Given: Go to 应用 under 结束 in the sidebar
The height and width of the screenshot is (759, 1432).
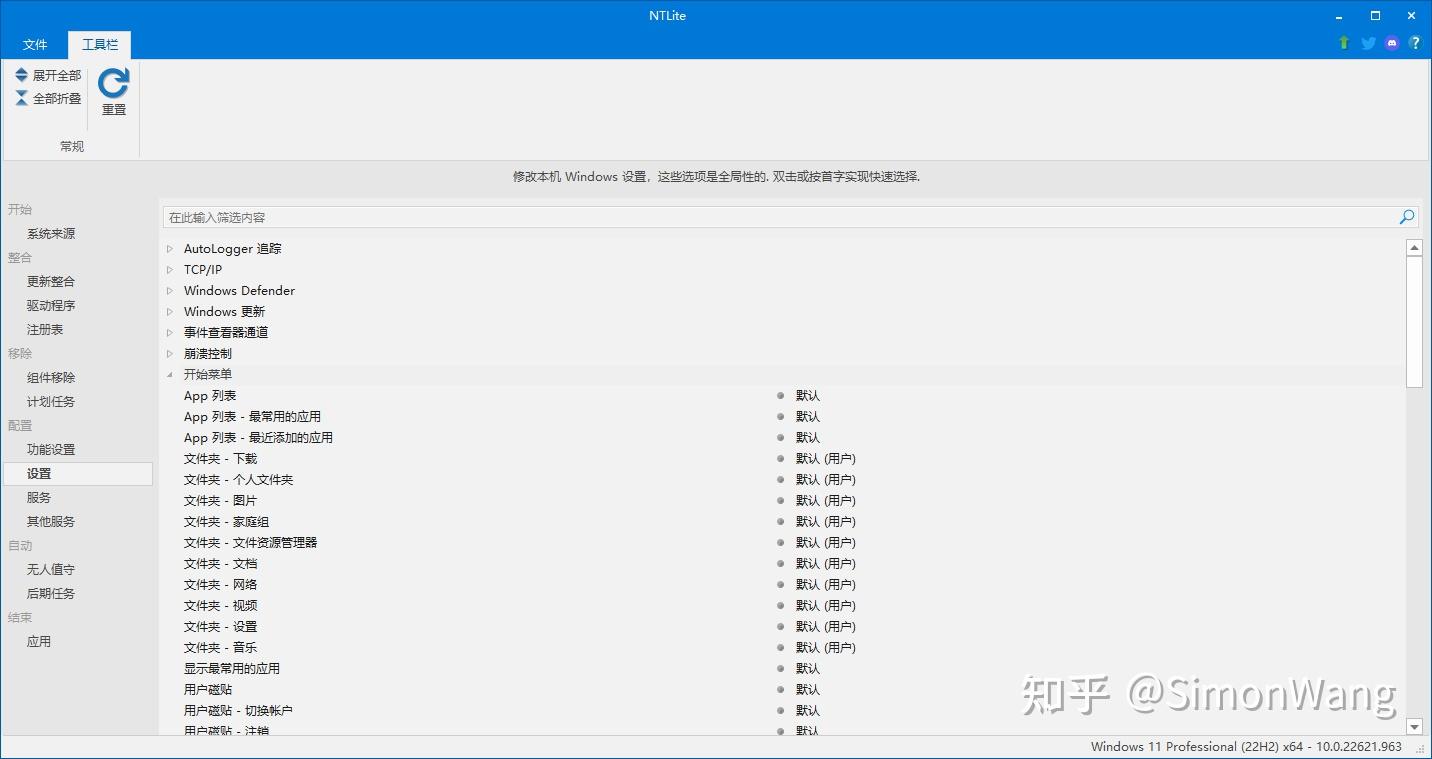Looking at the screenshot, I should point(39,641).
